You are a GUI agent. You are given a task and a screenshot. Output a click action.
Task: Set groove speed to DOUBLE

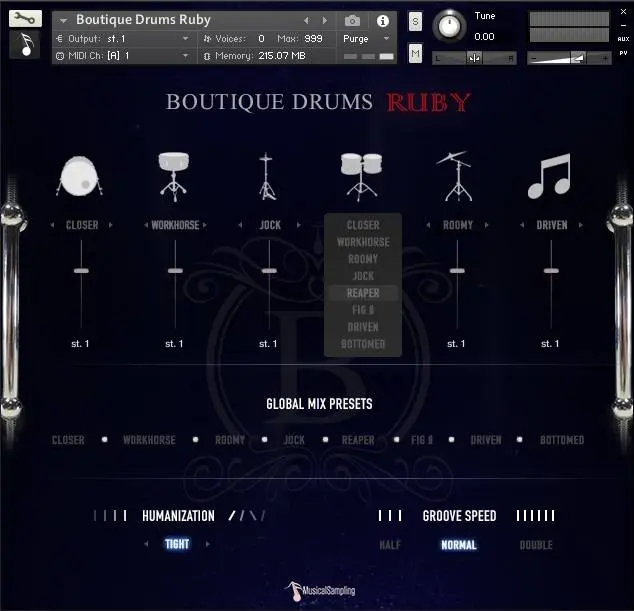click(x=536, y=545)
